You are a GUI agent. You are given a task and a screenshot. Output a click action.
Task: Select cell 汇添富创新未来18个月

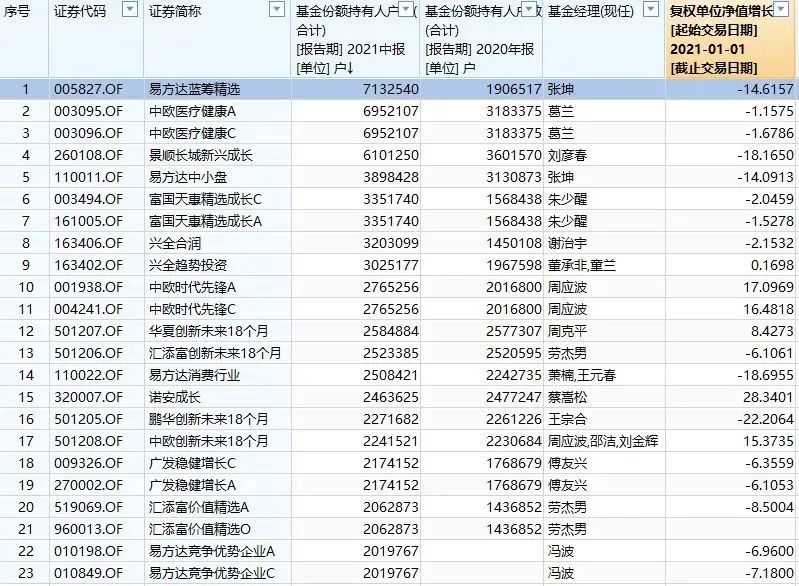[215, 353]
